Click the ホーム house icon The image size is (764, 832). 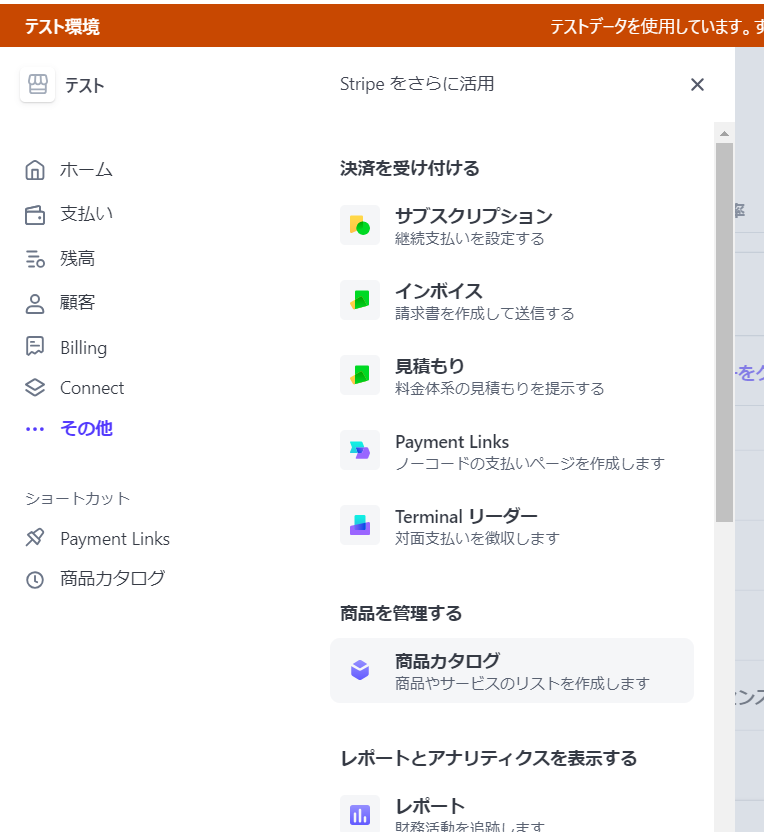tap(35, 170)
